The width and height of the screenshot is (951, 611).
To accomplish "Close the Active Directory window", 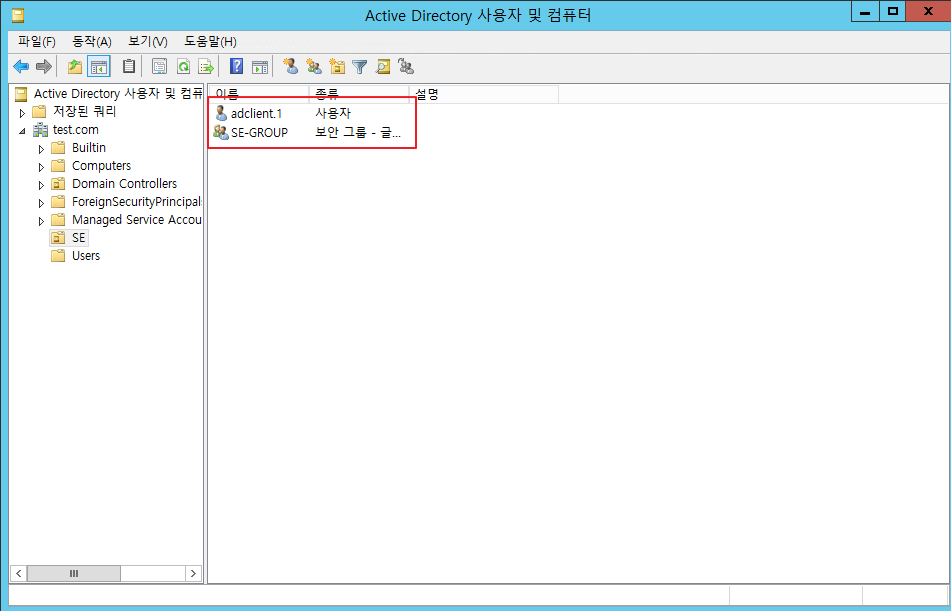I will click(x=929, y=12).
